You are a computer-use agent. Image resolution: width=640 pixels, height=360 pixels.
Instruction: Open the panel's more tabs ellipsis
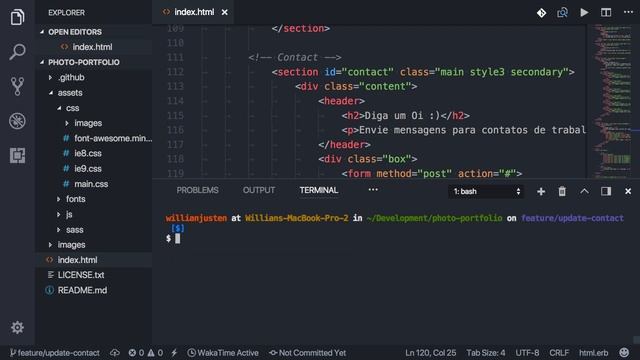coord(373,190)
